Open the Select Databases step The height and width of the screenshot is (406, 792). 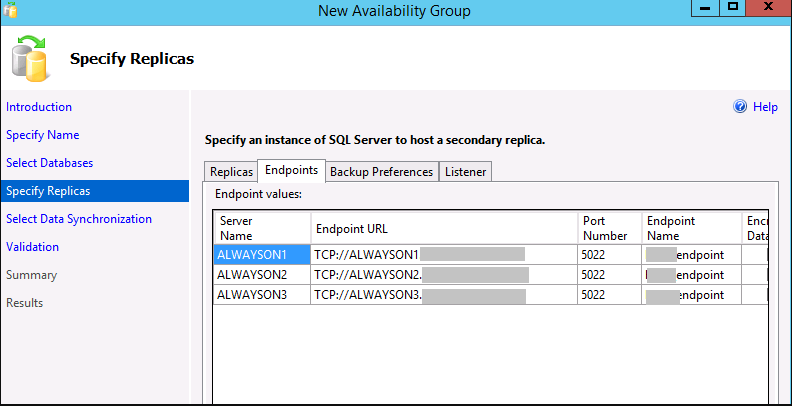49,163
